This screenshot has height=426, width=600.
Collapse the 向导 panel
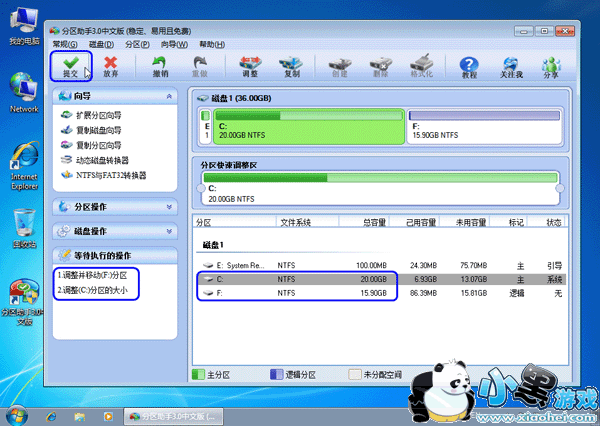pos(169,96)
